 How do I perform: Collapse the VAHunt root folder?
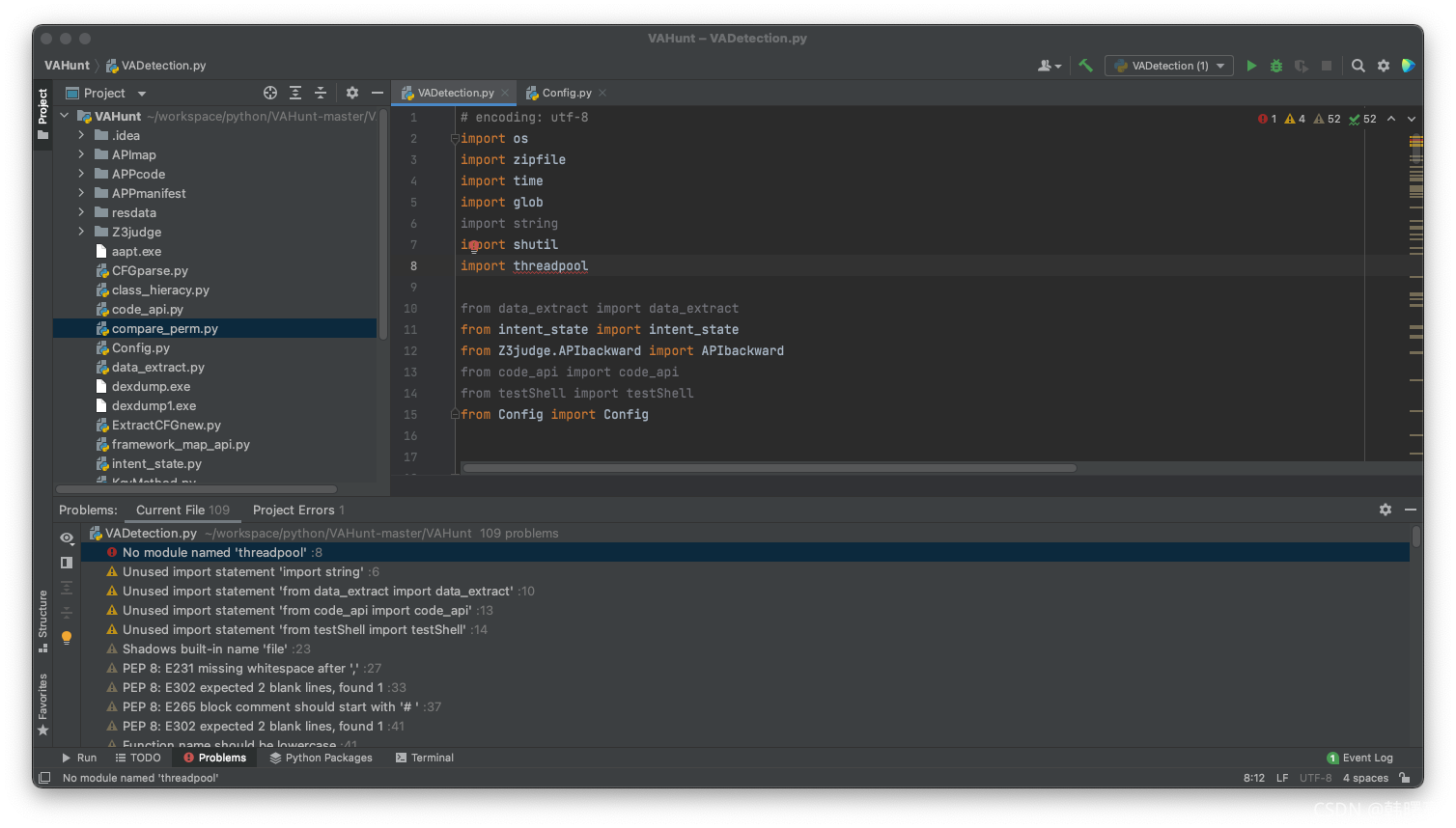[x=65, y=116]
